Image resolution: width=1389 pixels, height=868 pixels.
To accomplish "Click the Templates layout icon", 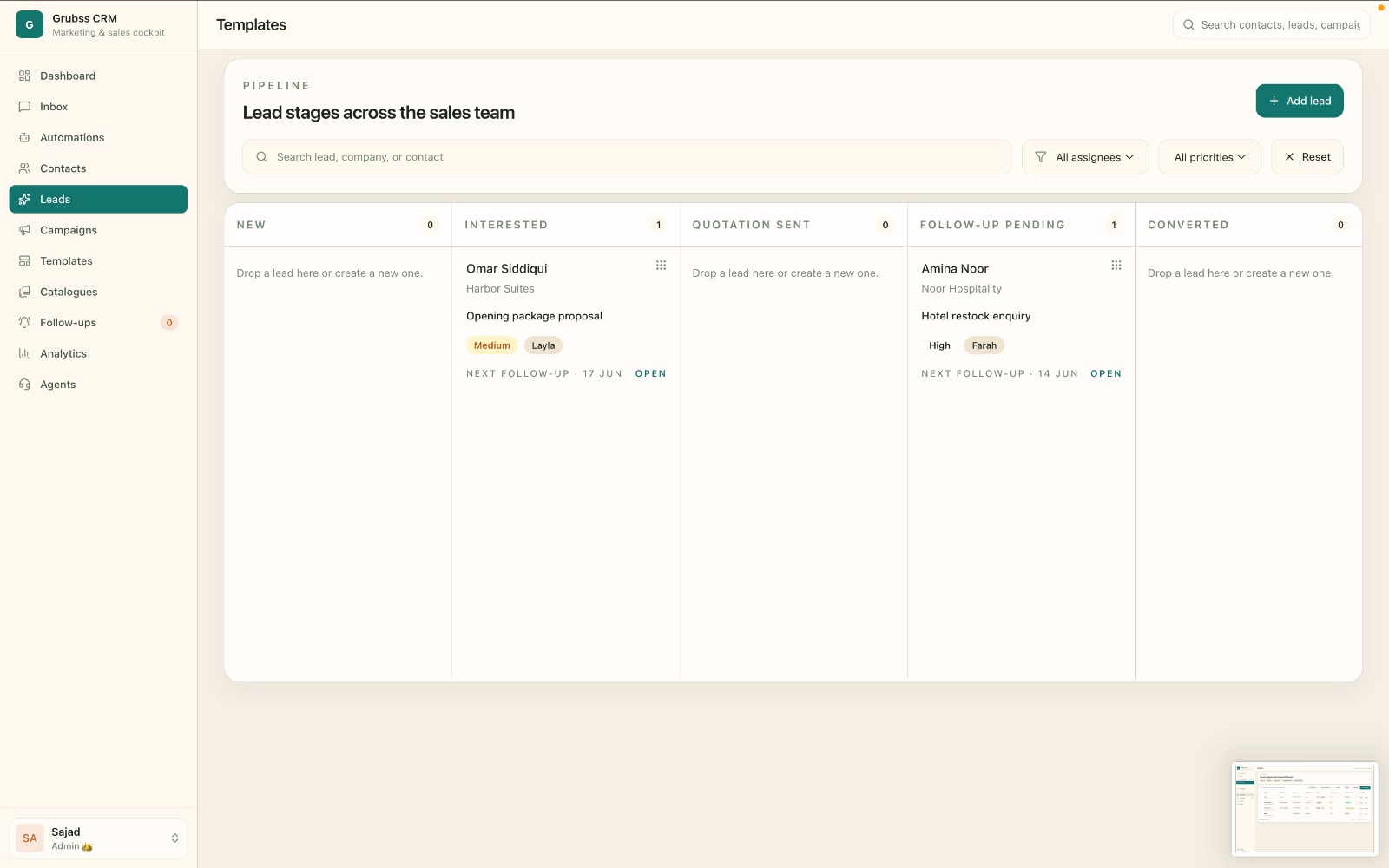I will 24,260.
